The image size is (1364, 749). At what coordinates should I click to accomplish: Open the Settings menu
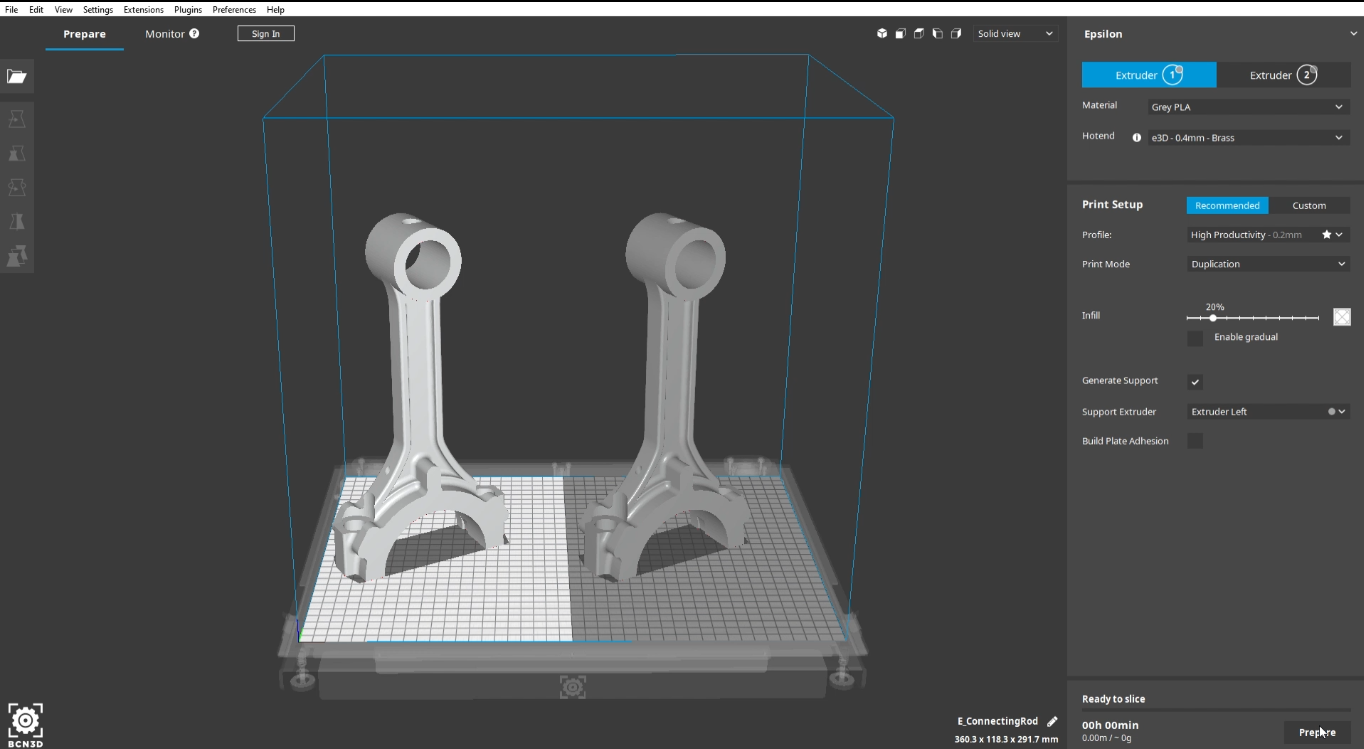(x=98, y=9)
